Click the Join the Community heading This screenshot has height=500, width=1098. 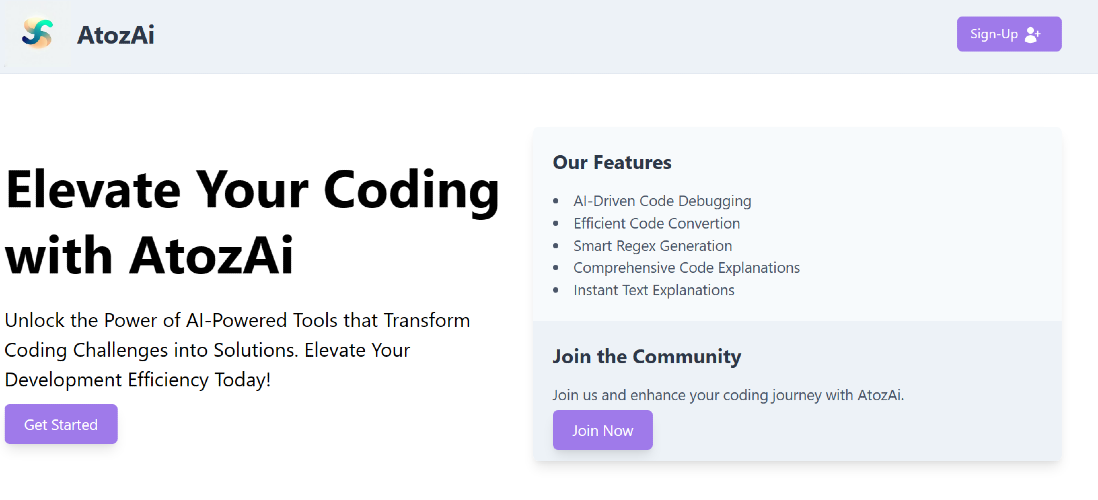(x=646, y=356)
